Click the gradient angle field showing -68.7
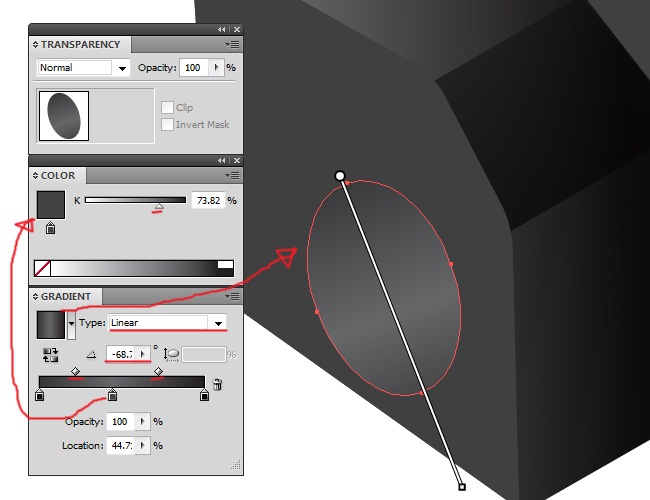 pos(121,354)
